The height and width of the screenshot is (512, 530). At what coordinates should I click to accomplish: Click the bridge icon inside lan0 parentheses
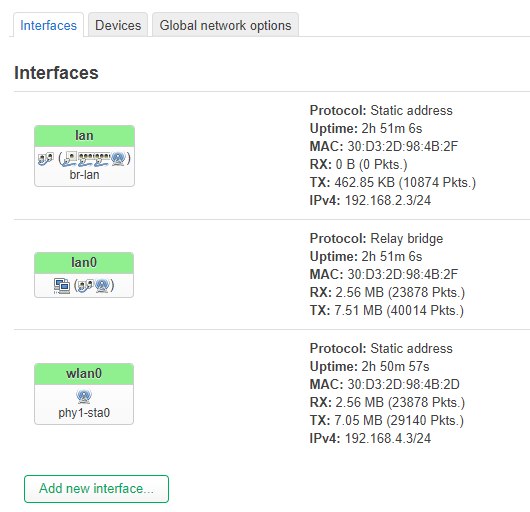(86, 286)
